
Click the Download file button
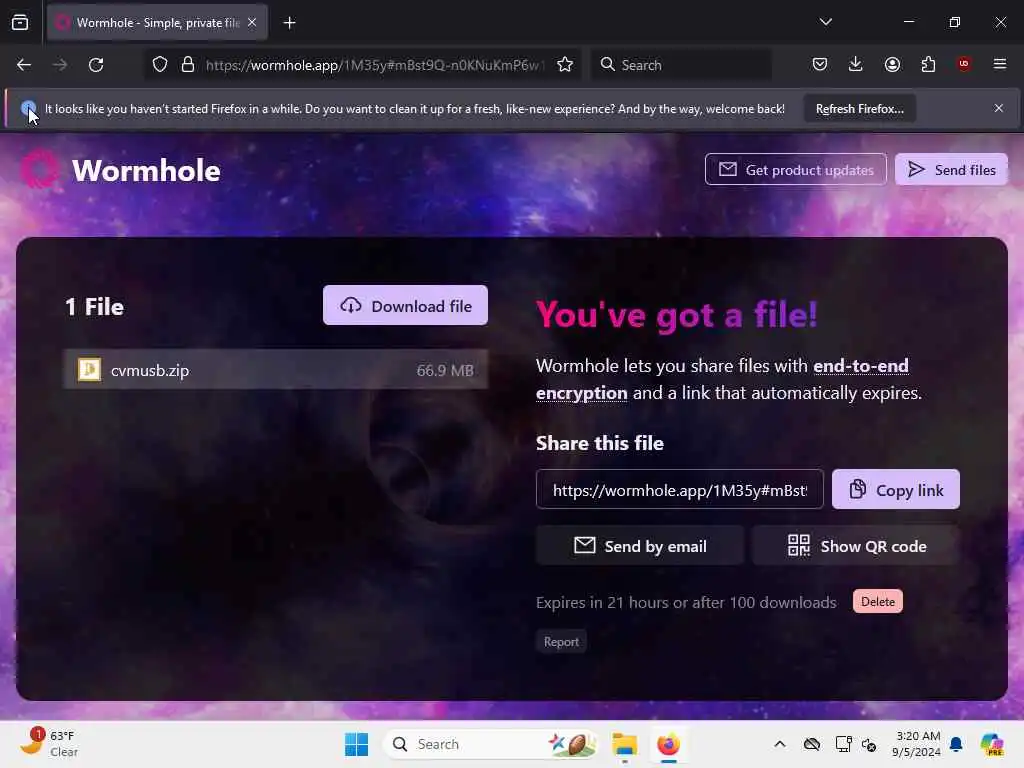coord(405,306)
